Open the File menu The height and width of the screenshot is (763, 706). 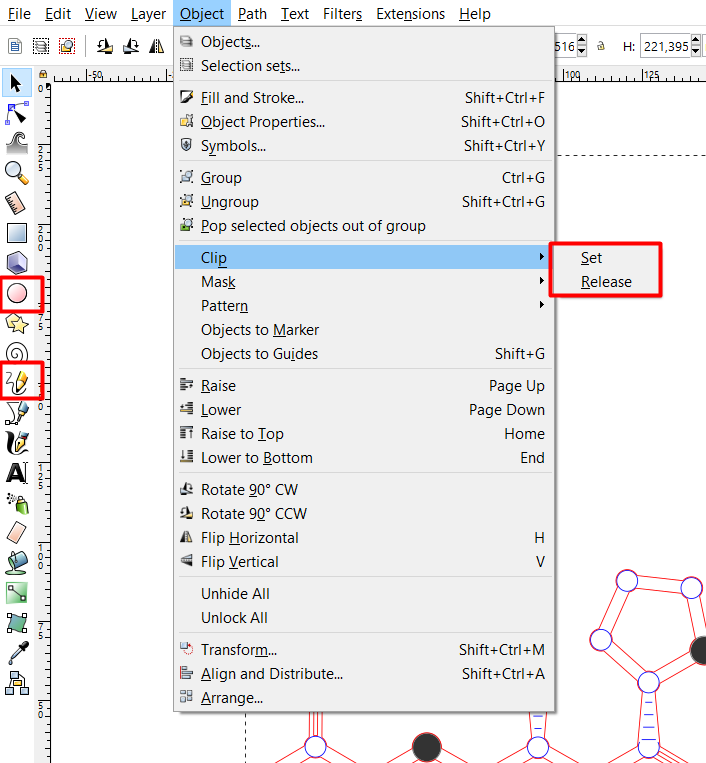(x=19, y=14)
